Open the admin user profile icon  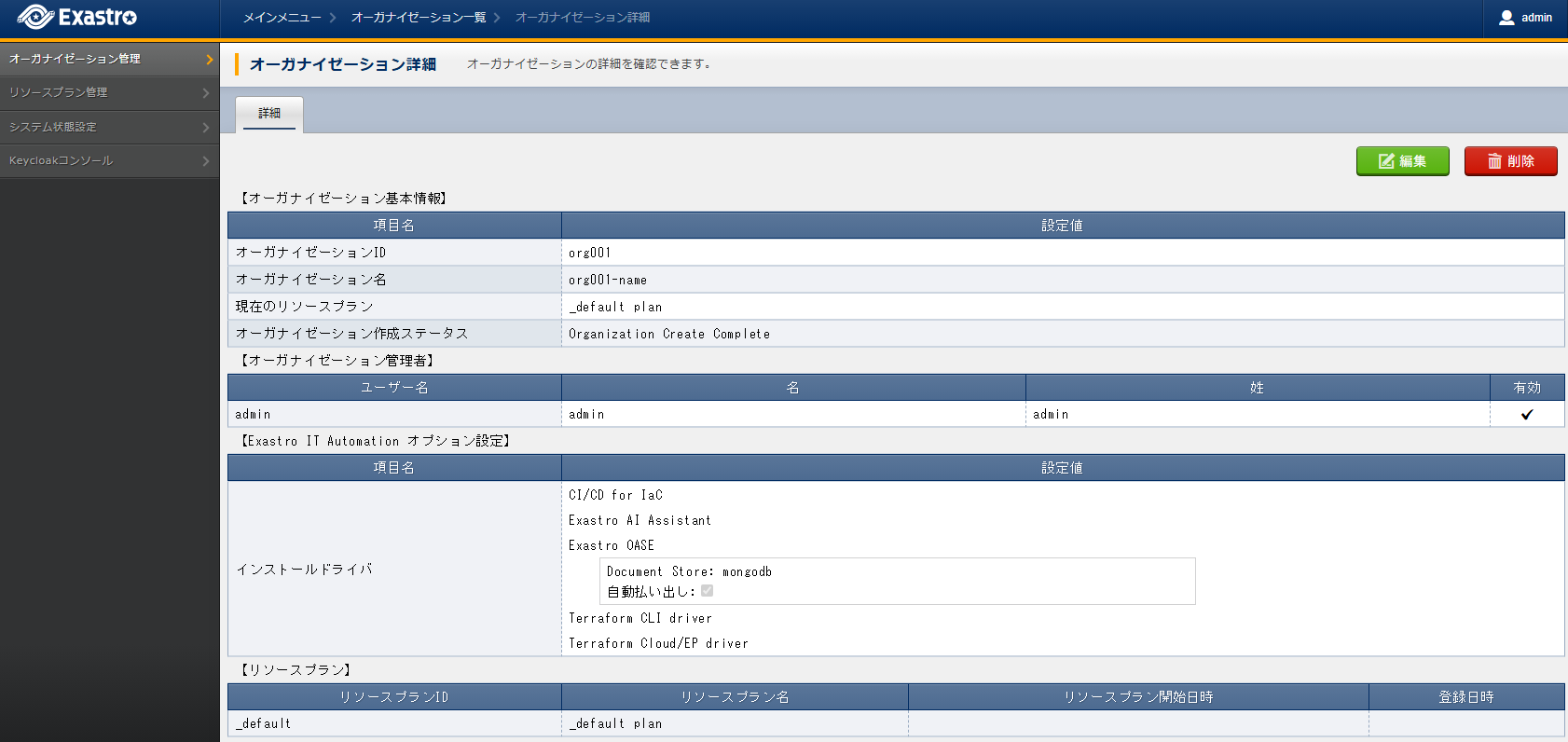[1506, 18]
